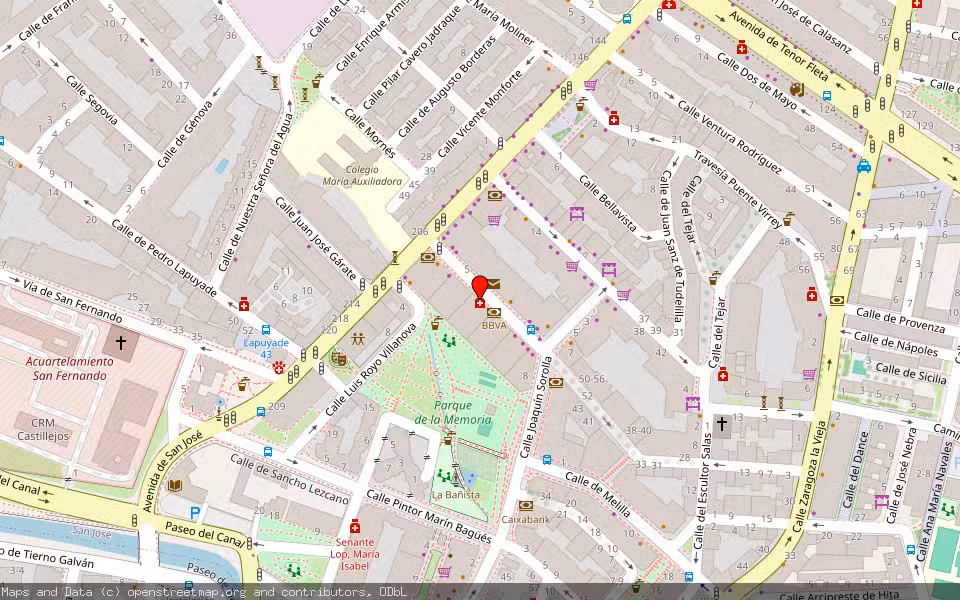Click Calle Luis Royo Villanova street name

tap(372, 369)
